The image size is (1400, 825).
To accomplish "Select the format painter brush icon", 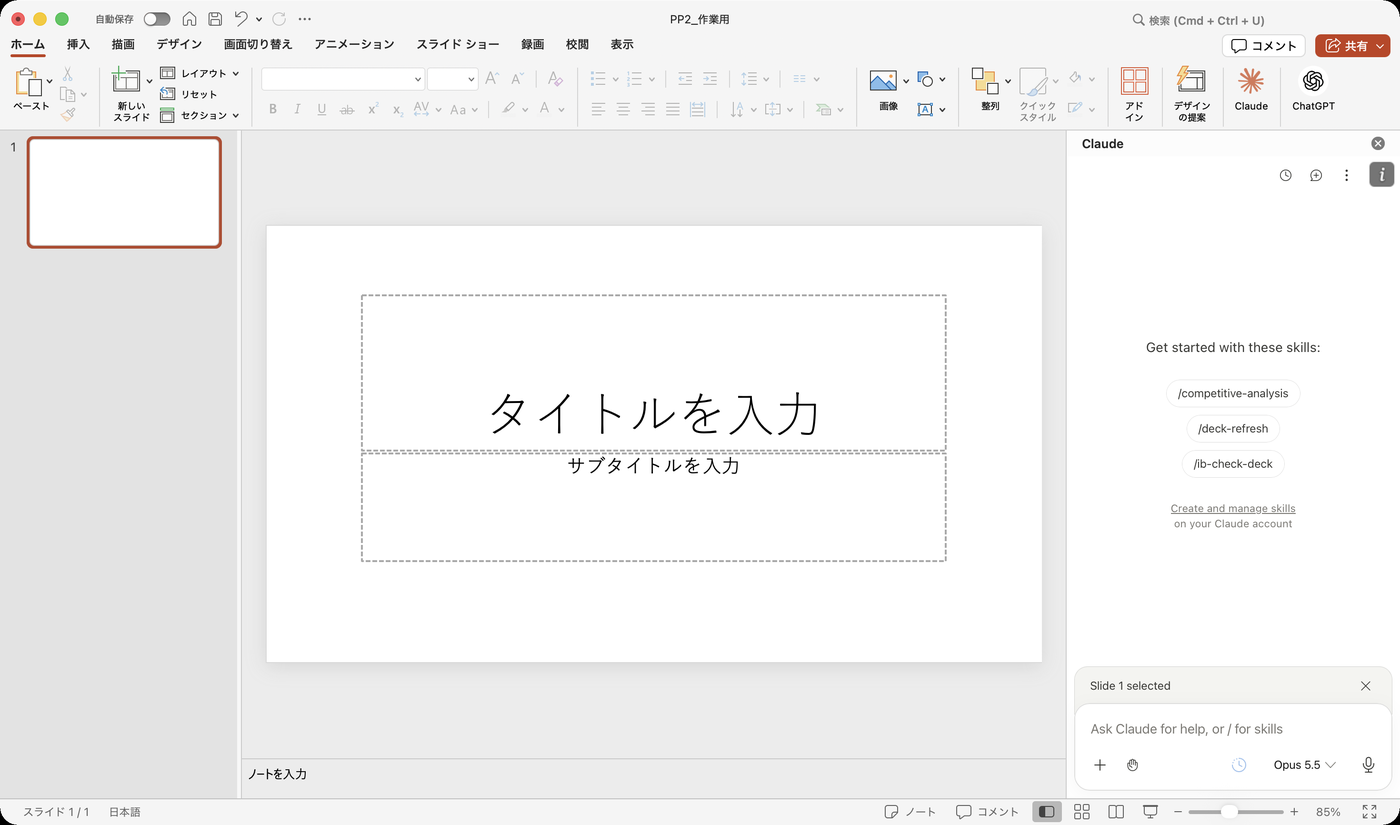I will tap(68, 115).
